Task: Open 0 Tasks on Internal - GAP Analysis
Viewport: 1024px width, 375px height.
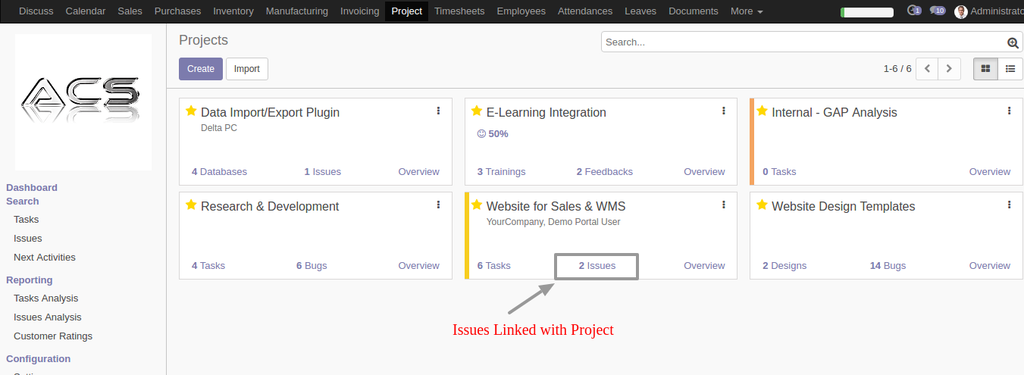Action: point(779,172)
